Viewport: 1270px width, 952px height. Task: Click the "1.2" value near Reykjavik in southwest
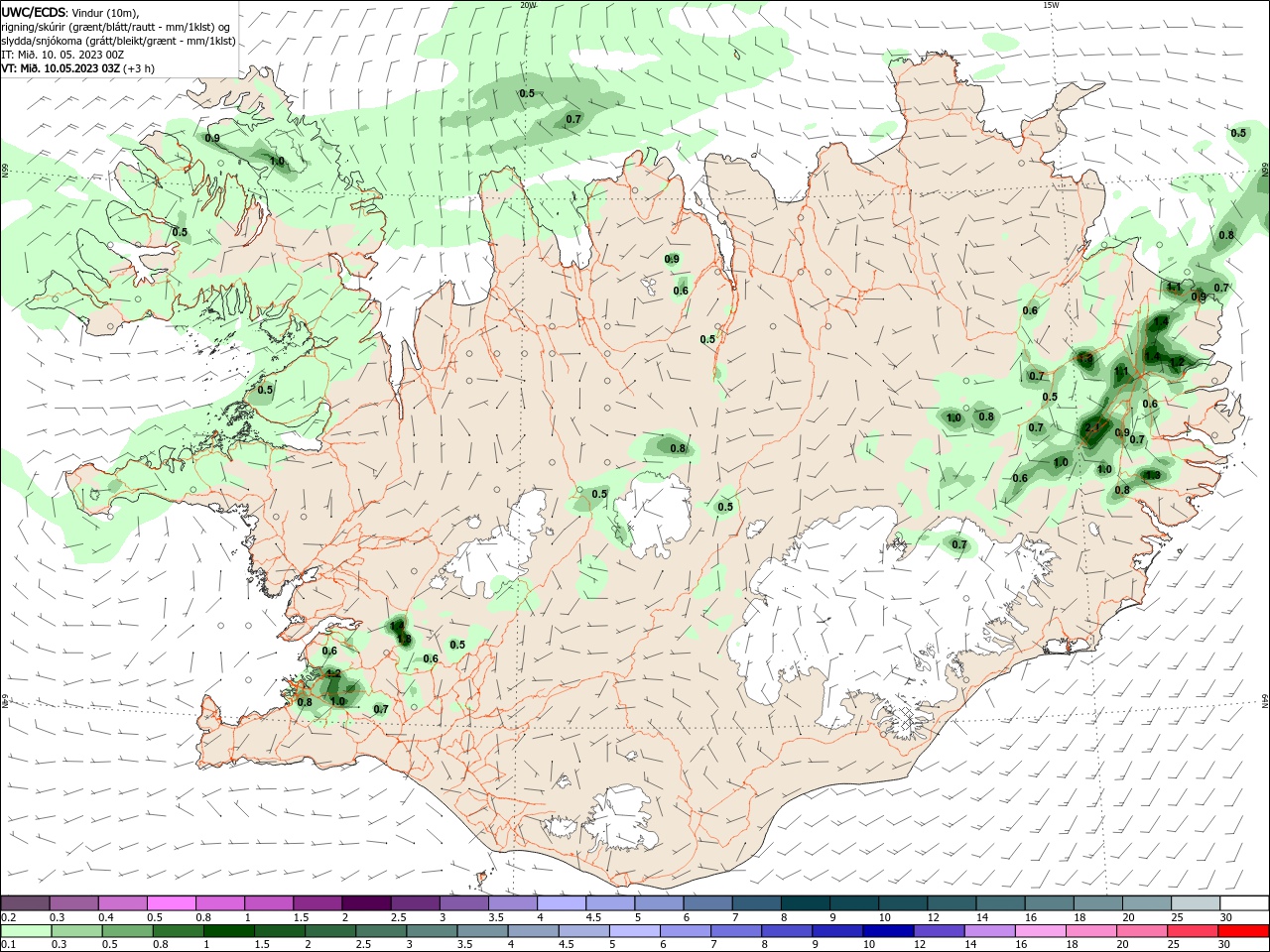[x=333, y=673]
